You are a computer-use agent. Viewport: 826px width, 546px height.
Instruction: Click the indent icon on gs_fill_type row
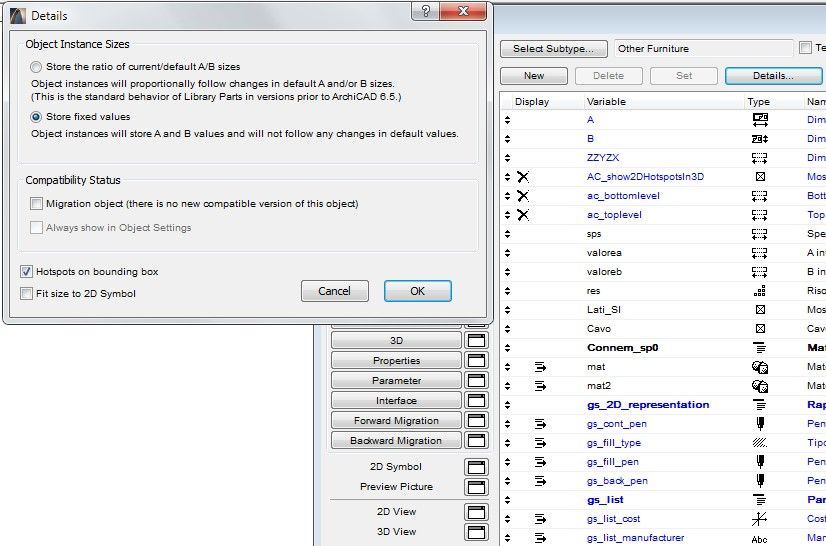click(x=540, y=443)
